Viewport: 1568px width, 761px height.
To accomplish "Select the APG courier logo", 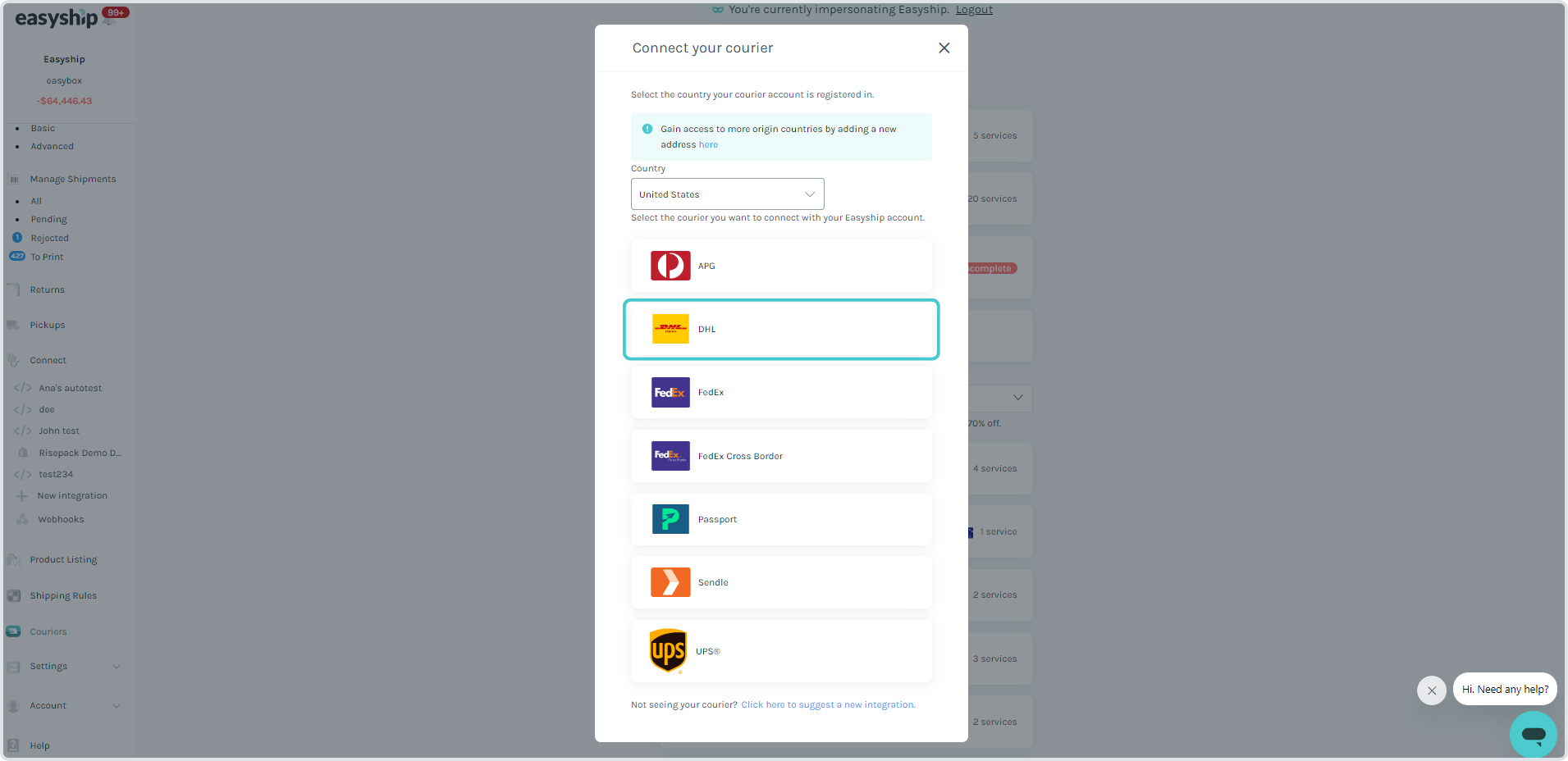I will click(670, 266).
